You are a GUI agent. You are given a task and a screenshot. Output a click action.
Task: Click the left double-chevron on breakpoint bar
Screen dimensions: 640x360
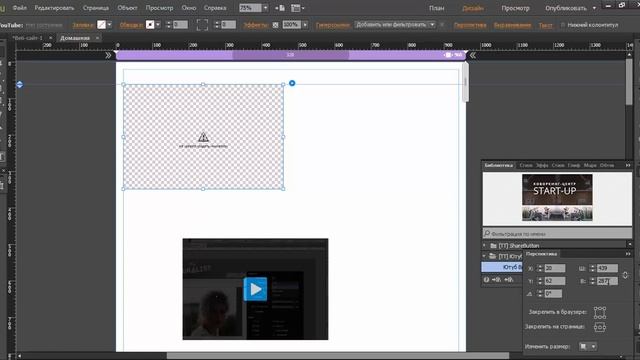coord(108,55)
